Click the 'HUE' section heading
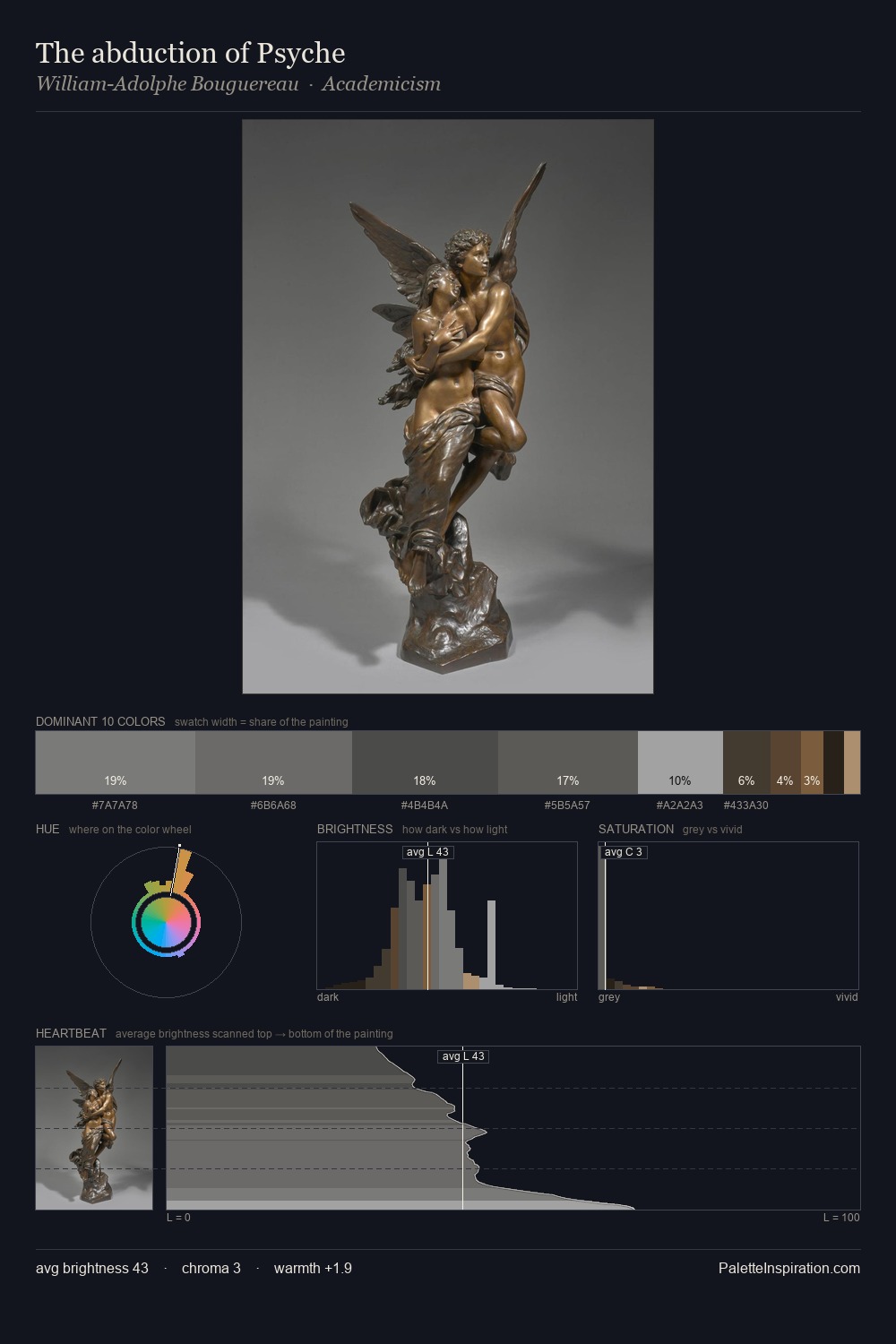896x1344 pixels. [x=47, y=829]
